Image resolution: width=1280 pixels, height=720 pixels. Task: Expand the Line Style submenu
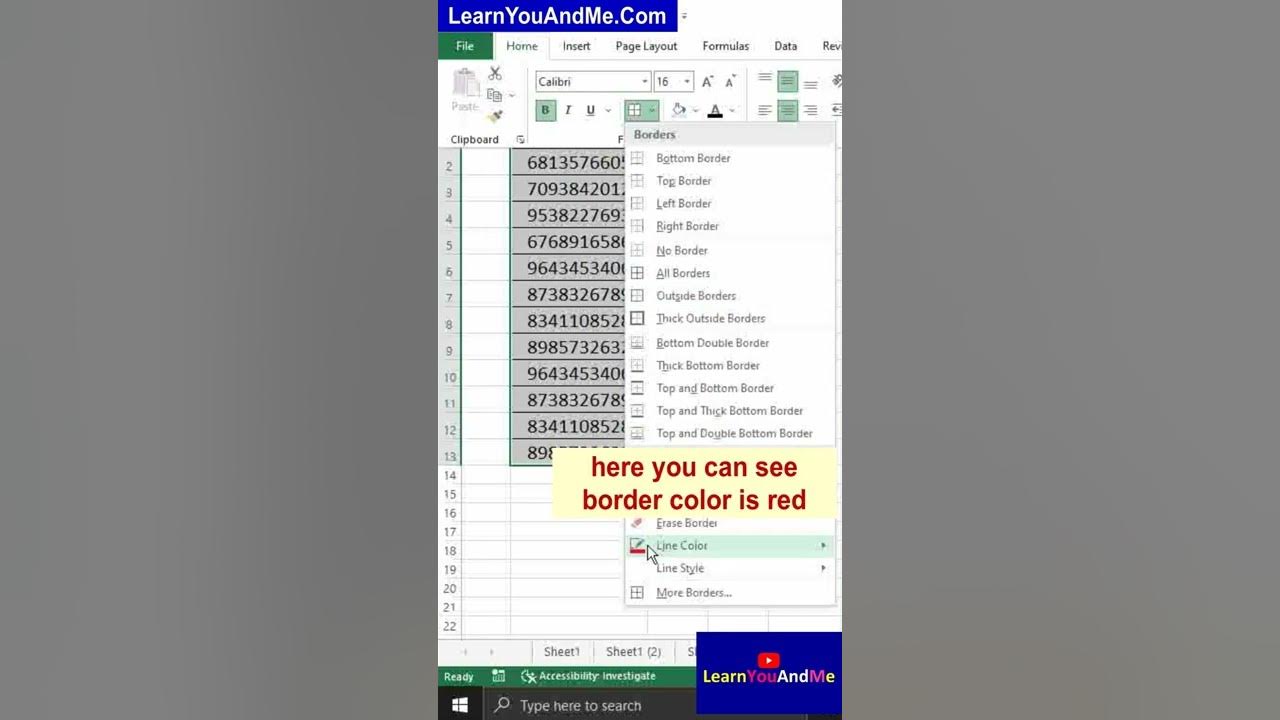point(730,568)
